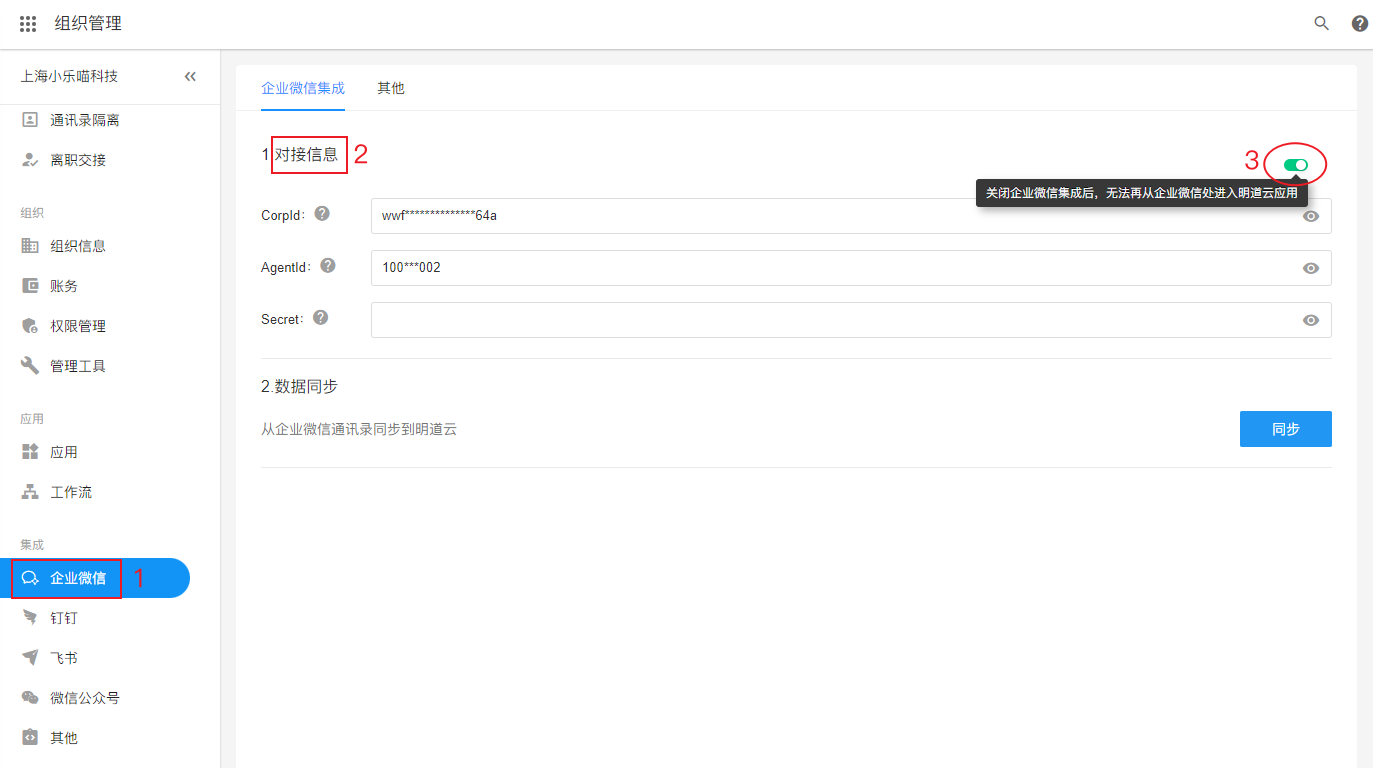Click the Secret help tooltip icon
The height and width of the screenshot is (768, 1373).
click(320, 318)
